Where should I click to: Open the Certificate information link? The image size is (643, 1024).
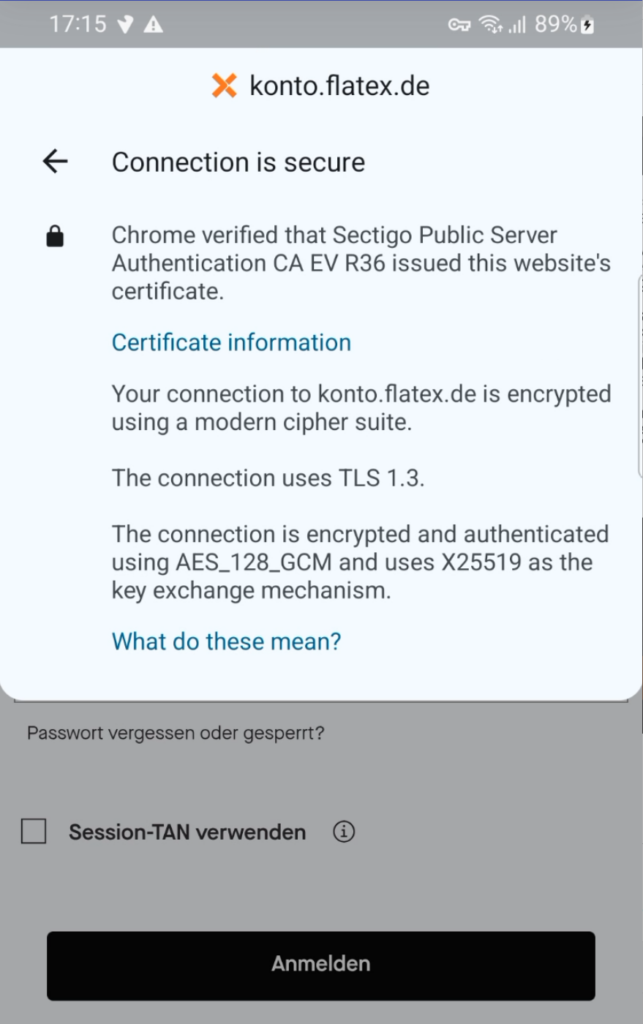coord(231,343)
